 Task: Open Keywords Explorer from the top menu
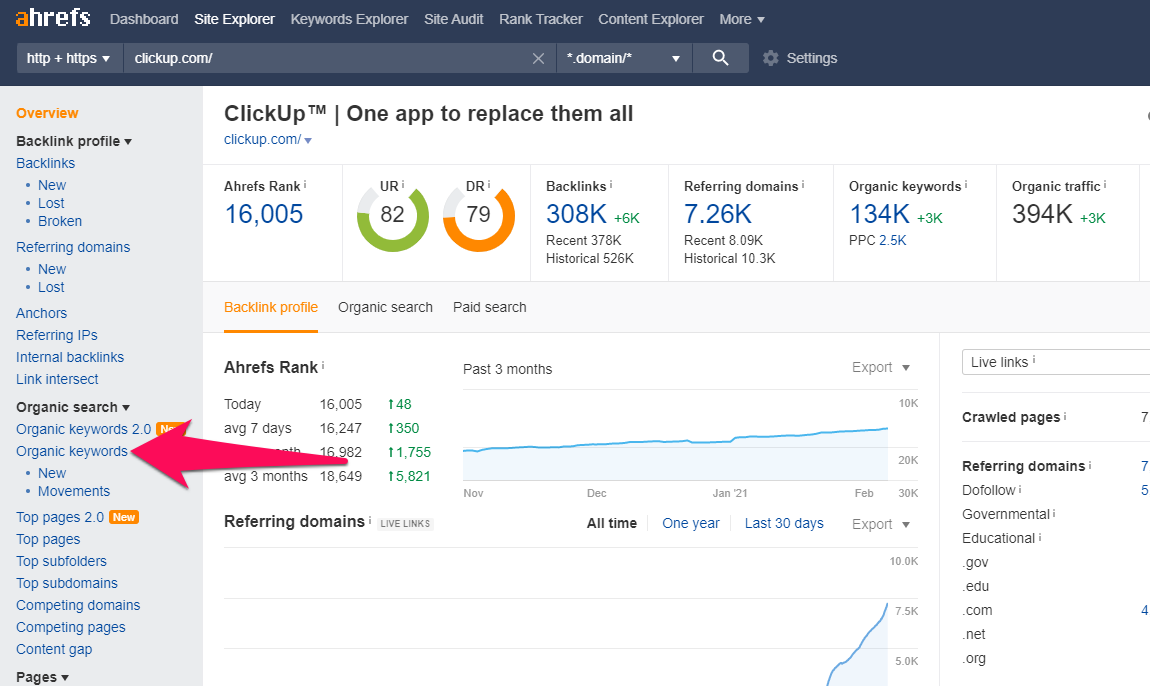click(349, 19)
